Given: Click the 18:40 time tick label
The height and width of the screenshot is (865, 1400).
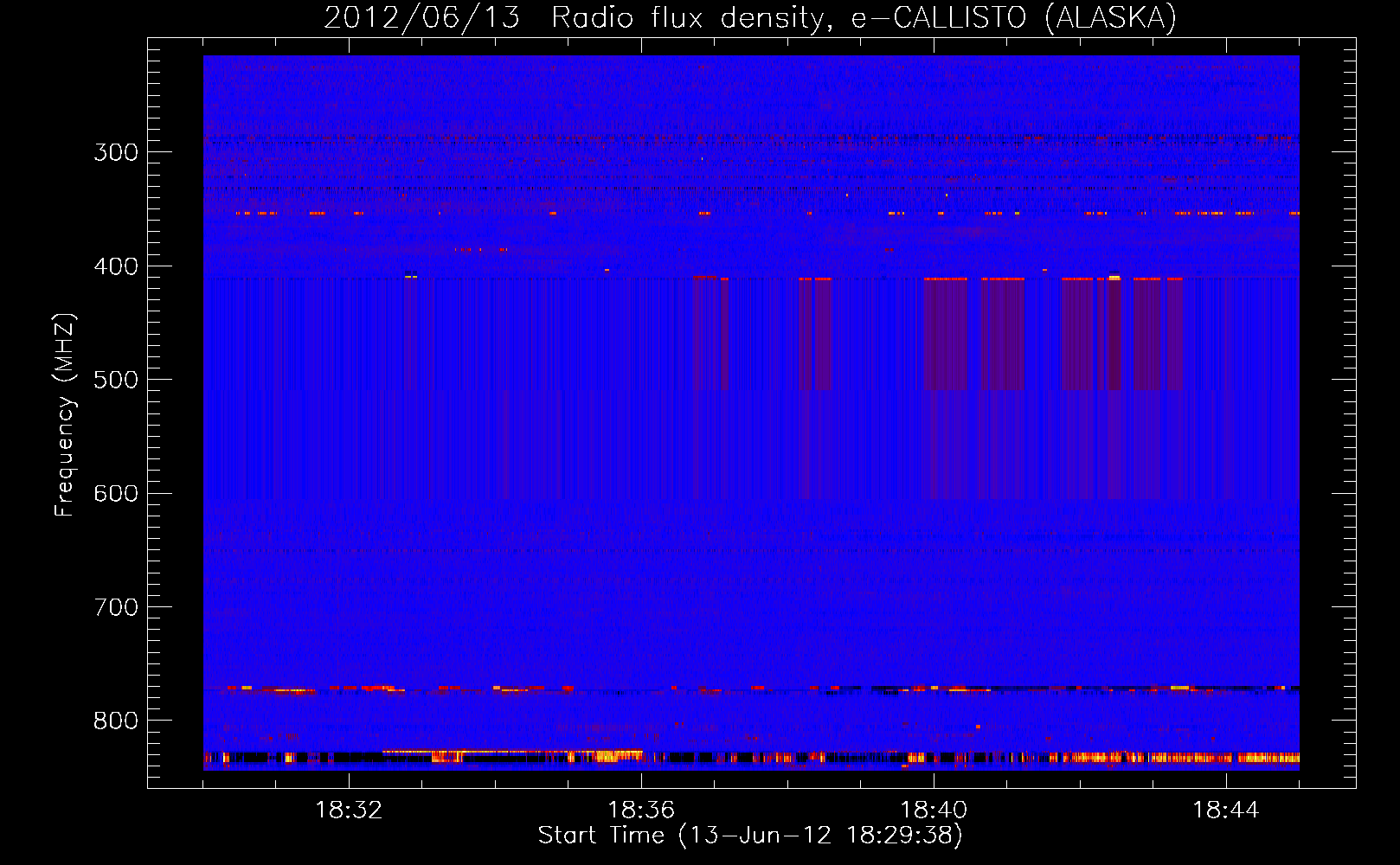Looking at the screenshot, I should click(x=934, y=811).
